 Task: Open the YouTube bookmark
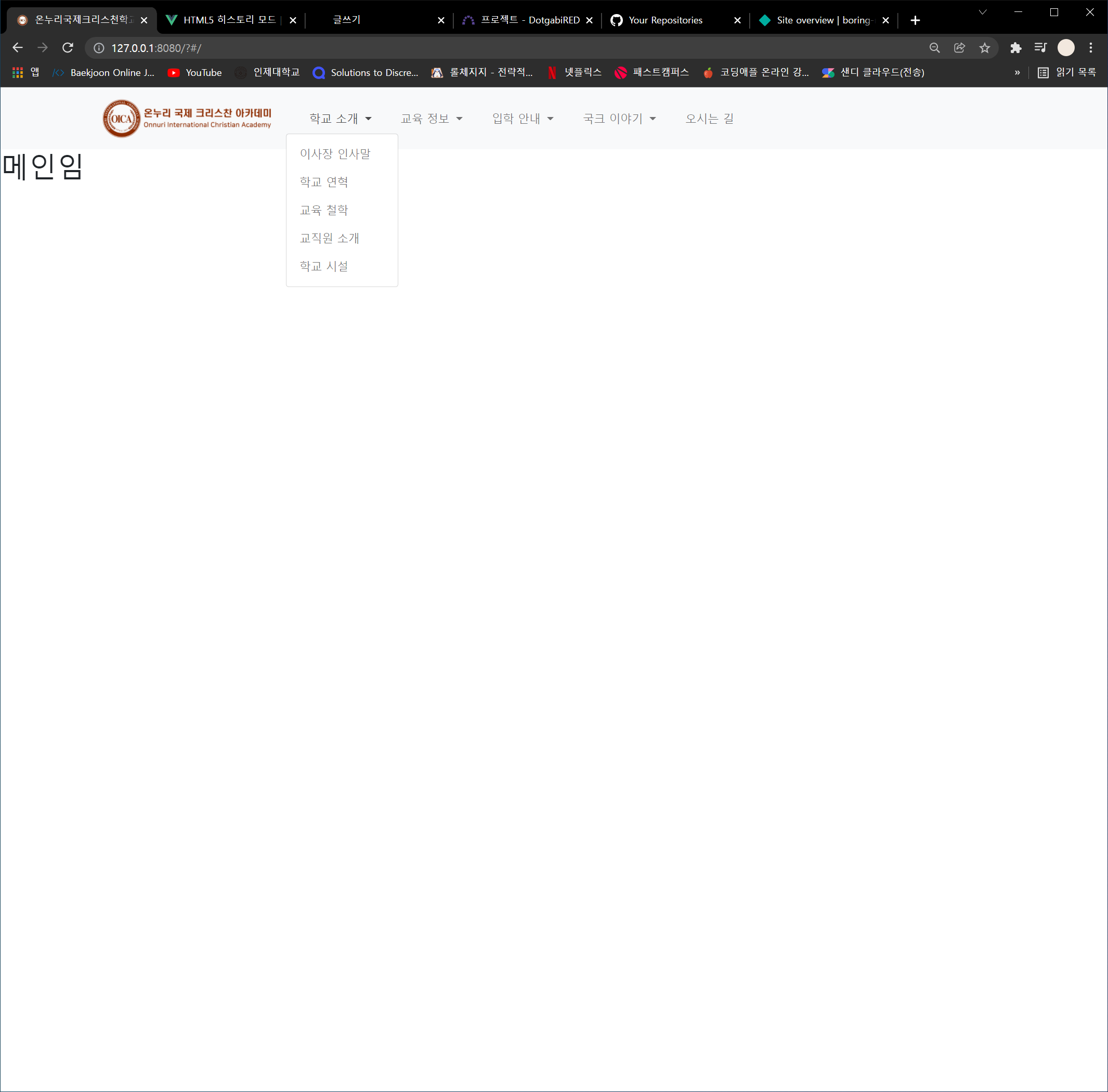click(195, 72)
